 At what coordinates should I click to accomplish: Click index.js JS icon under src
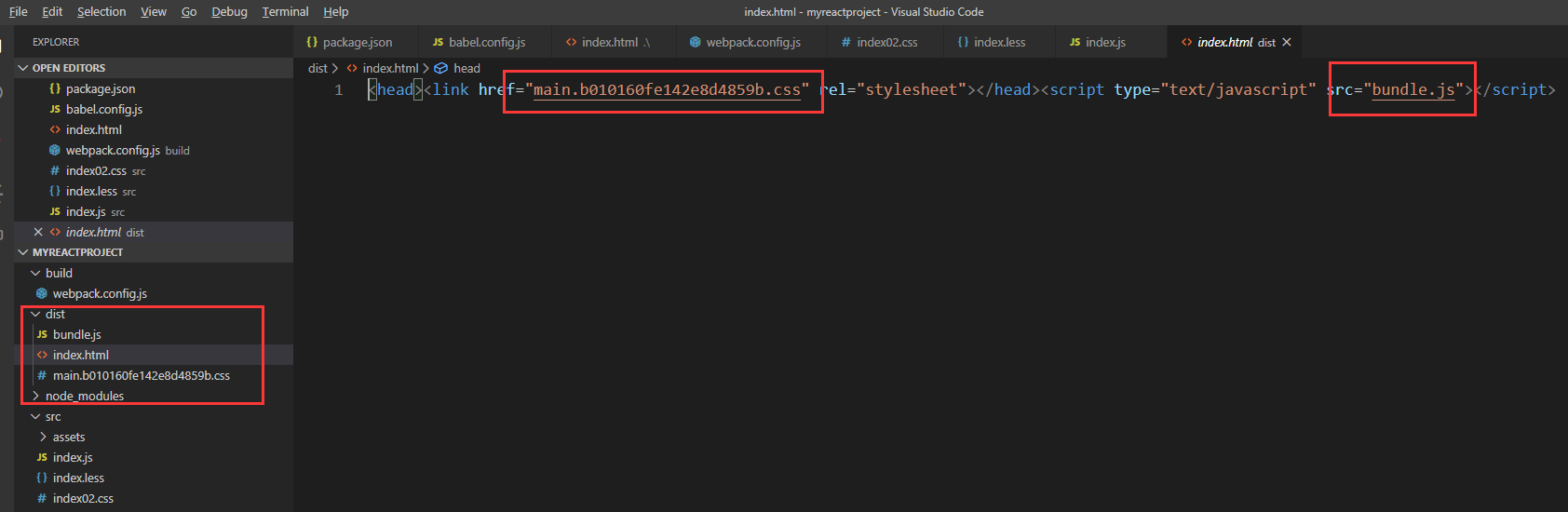[x=42, y=457]
